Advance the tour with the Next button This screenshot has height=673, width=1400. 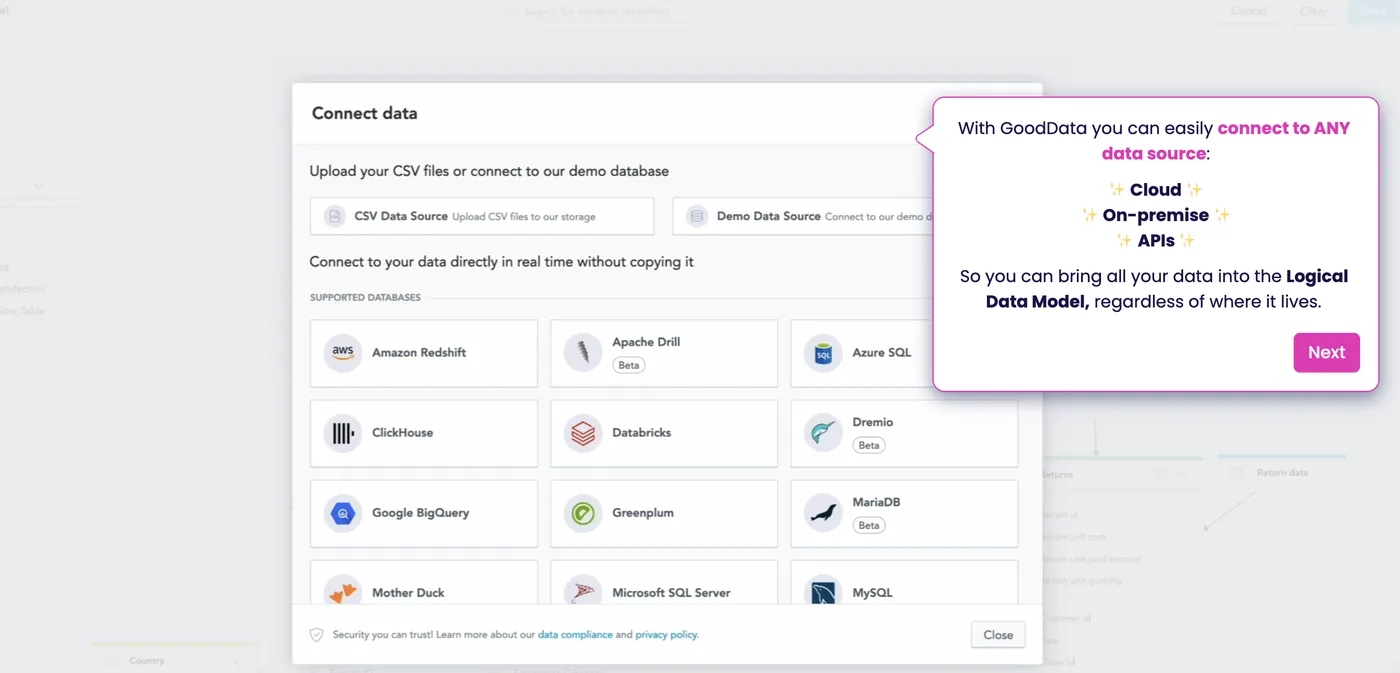click(x=1326, y=352)
